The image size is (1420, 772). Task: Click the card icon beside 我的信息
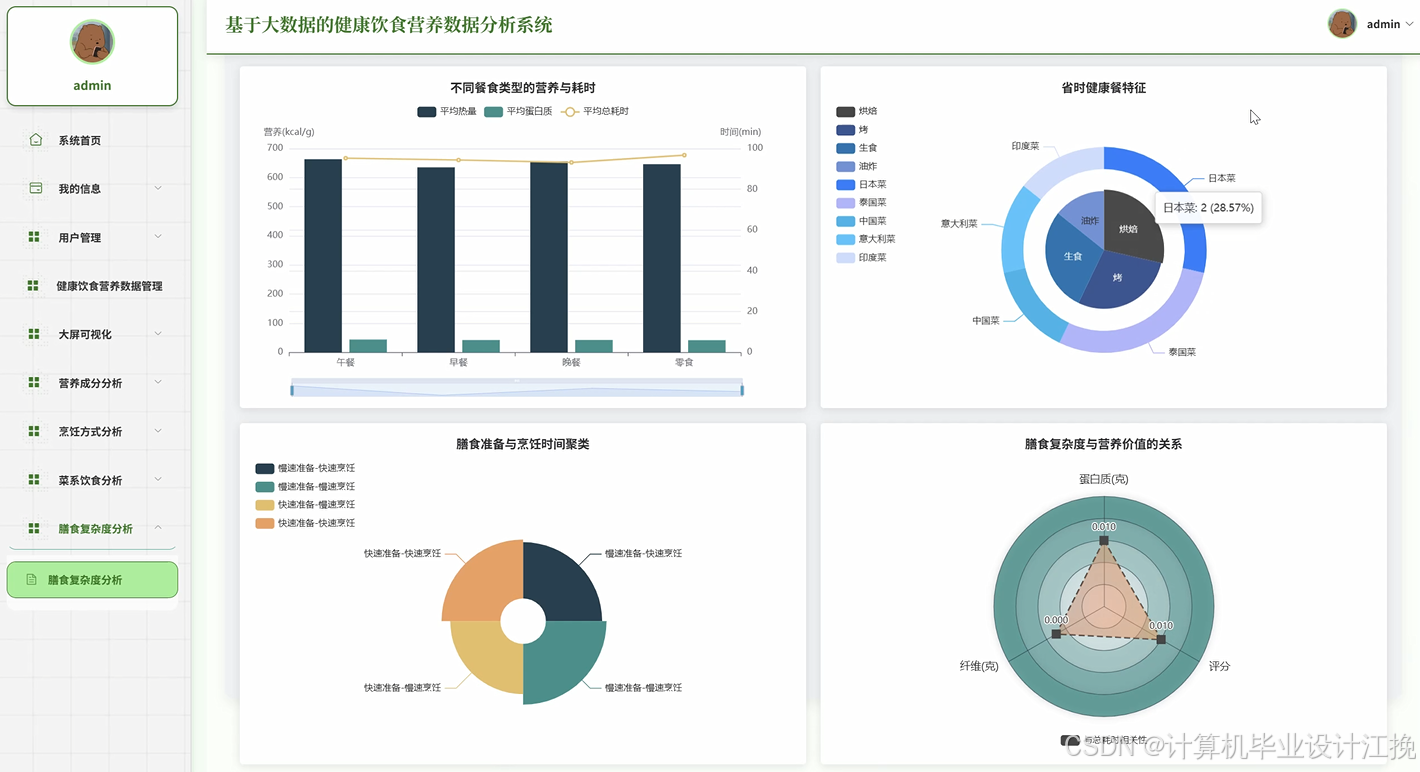point(36,188)
